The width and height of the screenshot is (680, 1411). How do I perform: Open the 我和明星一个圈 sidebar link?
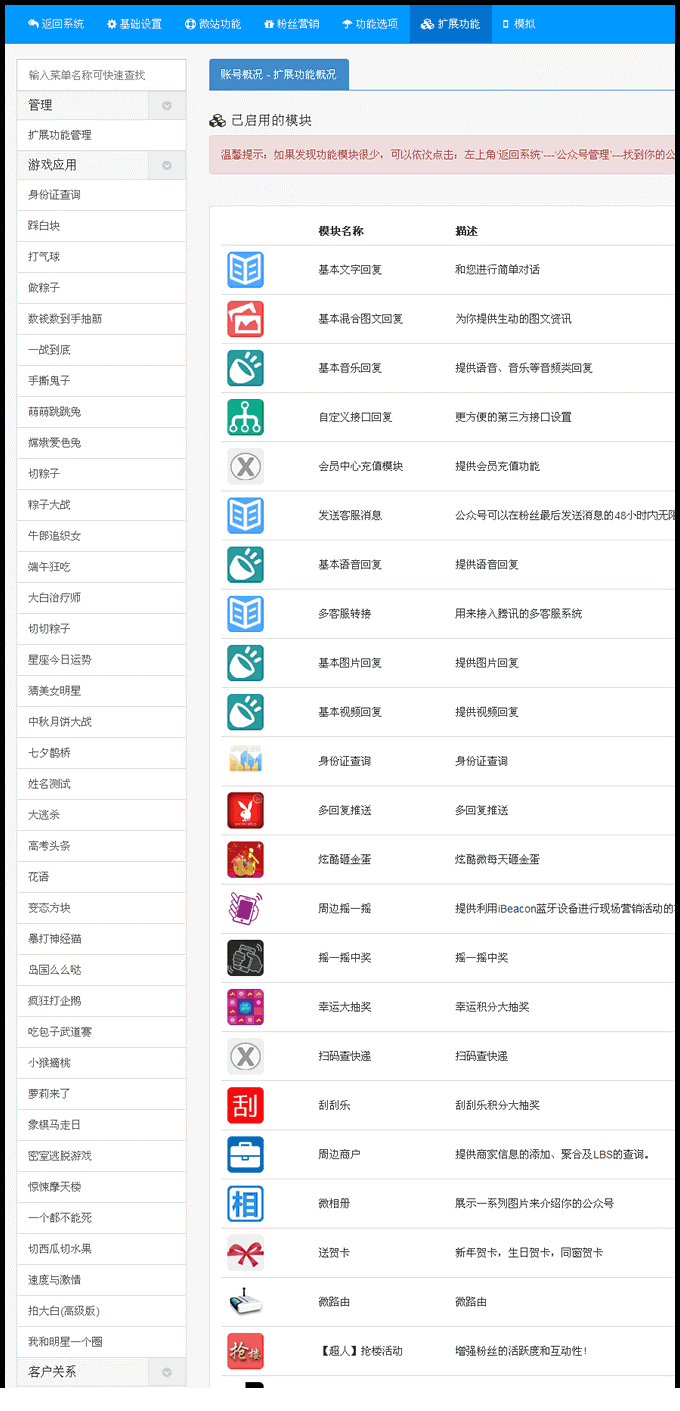point(101,1342)
